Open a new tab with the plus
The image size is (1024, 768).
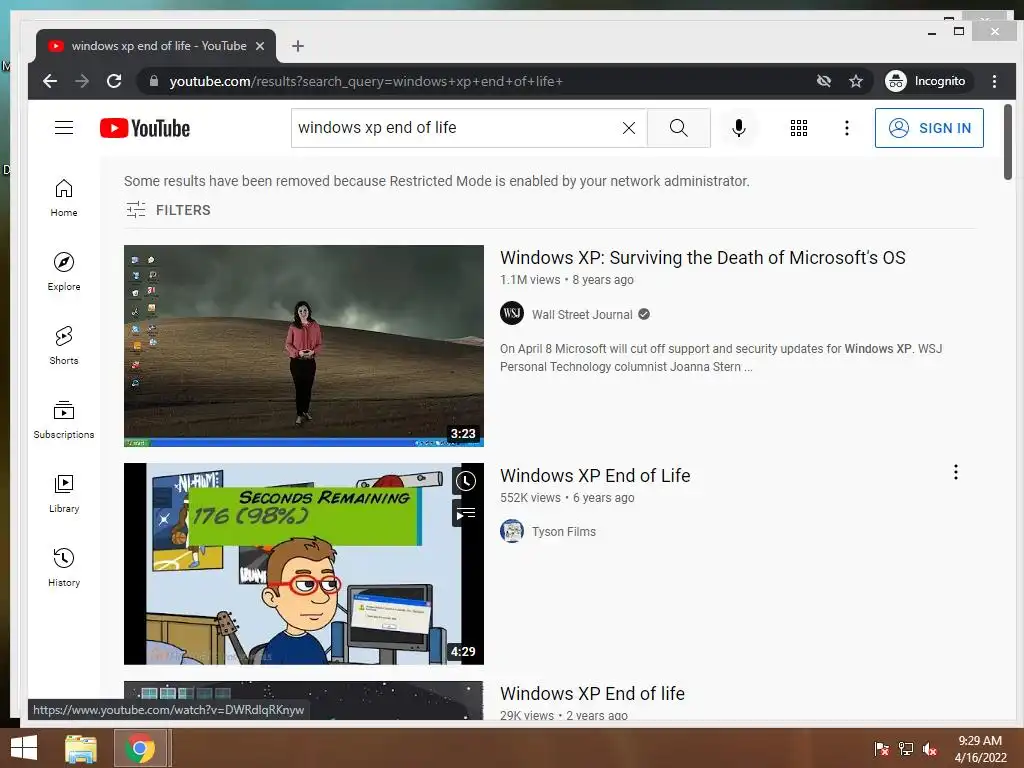[298, 46]
